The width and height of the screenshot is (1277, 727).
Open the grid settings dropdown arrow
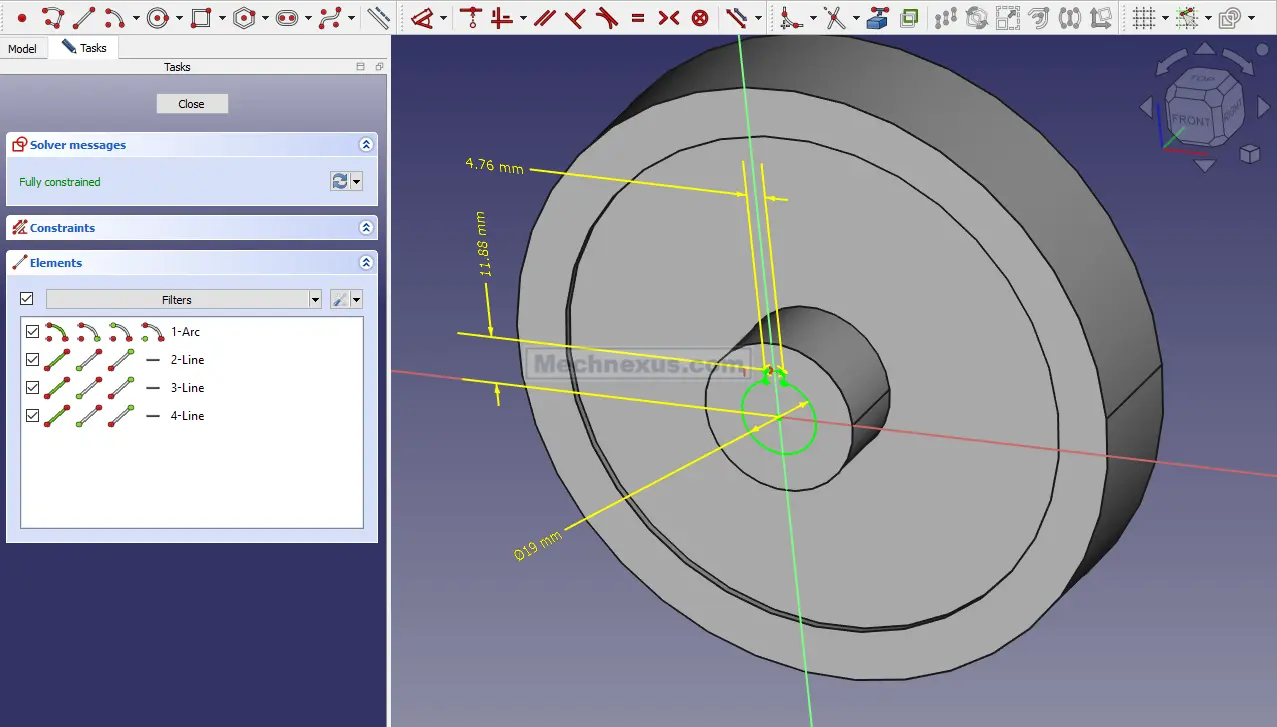click(1164, 18)
